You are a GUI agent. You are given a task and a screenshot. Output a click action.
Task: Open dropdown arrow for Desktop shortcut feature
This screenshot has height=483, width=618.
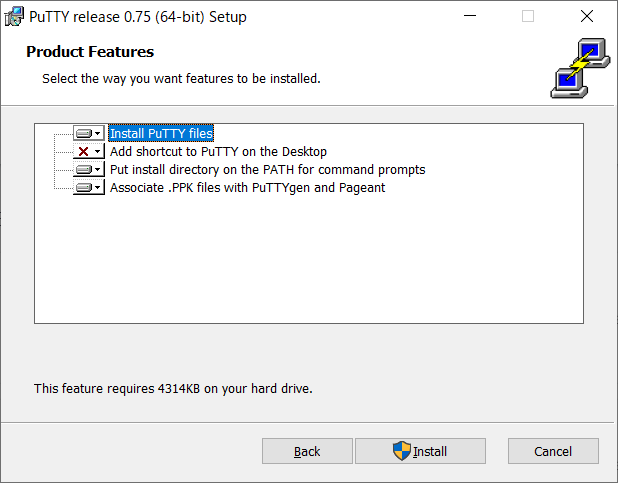point(98,151)
